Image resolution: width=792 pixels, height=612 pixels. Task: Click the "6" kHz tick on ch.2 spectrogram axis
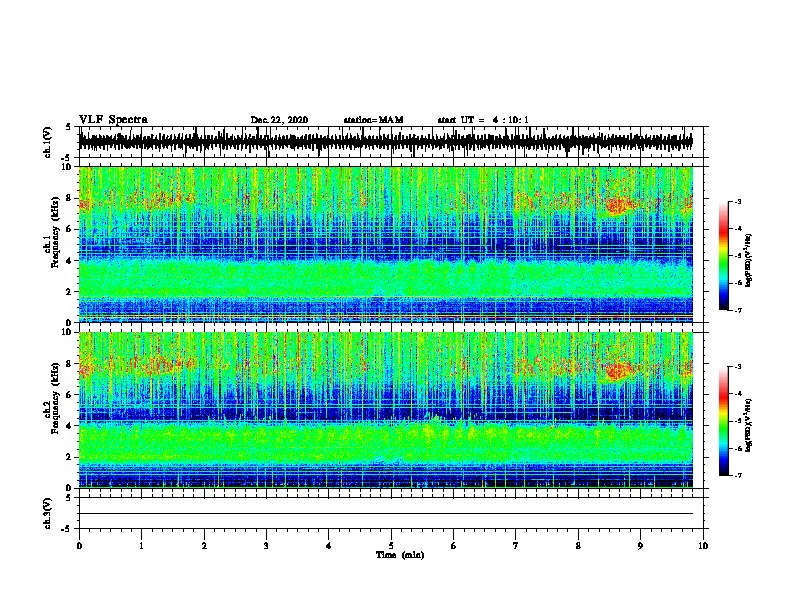[x=71, y=395]
